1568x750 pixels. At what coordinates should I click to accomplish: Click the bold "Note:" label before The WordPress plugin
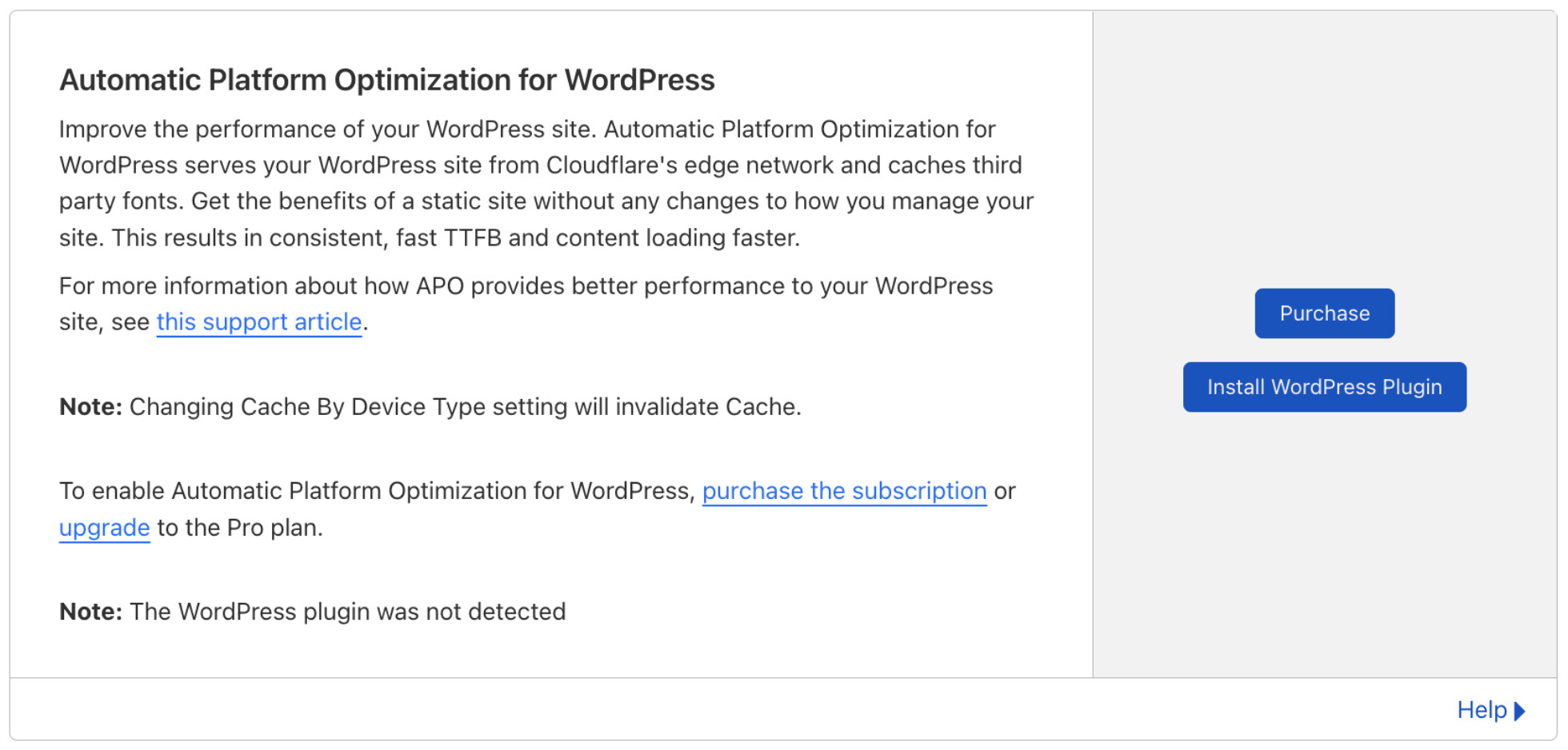click(x=90, y=612)
